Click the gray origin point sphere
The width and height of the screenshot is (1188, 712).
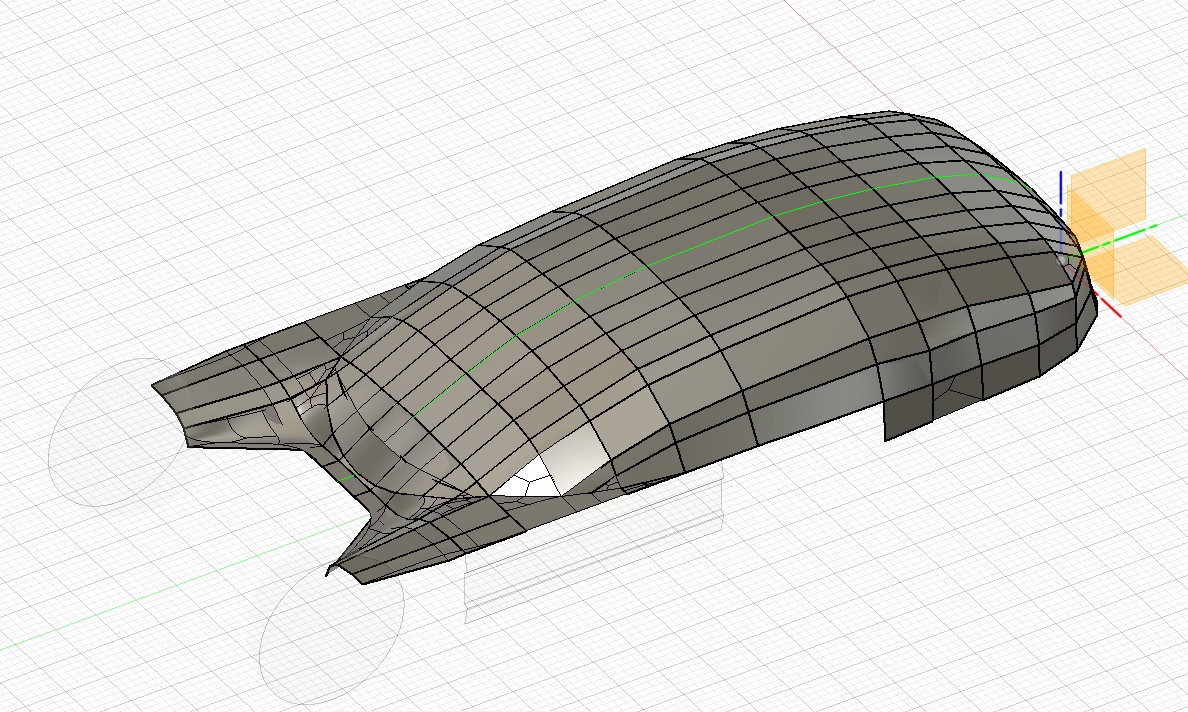click(1062, 259)
